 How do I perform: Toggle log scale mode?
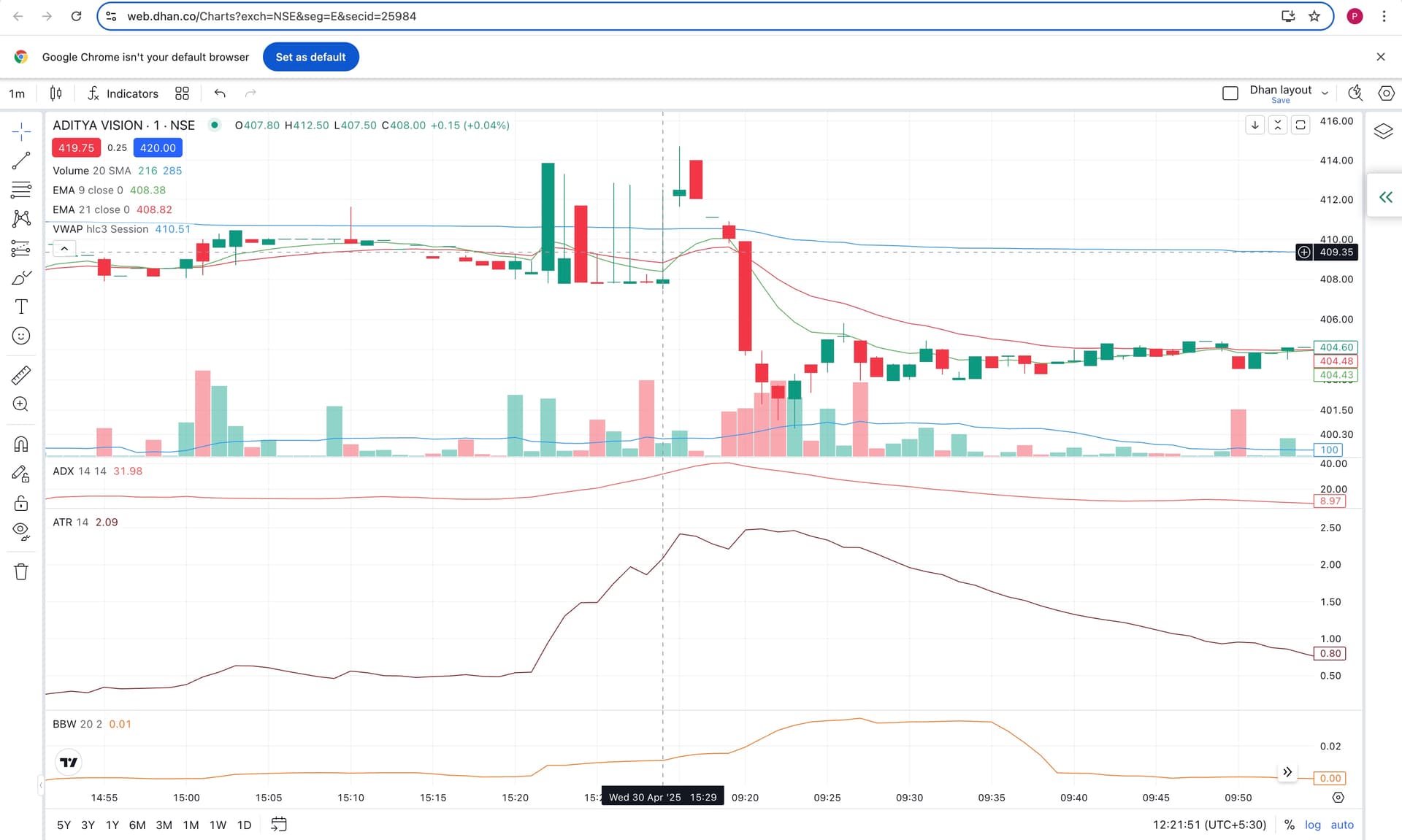(x=1313, y=825)
